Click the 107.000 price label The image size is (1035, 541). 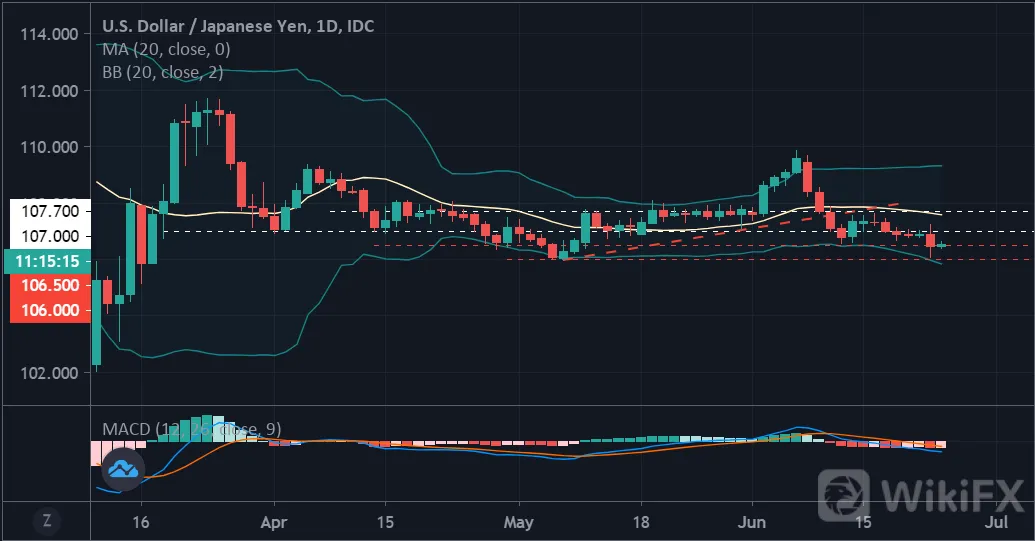50,236
